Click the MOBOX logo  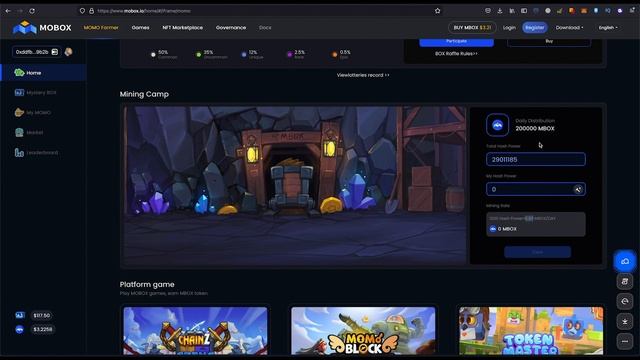click(42, 27)
